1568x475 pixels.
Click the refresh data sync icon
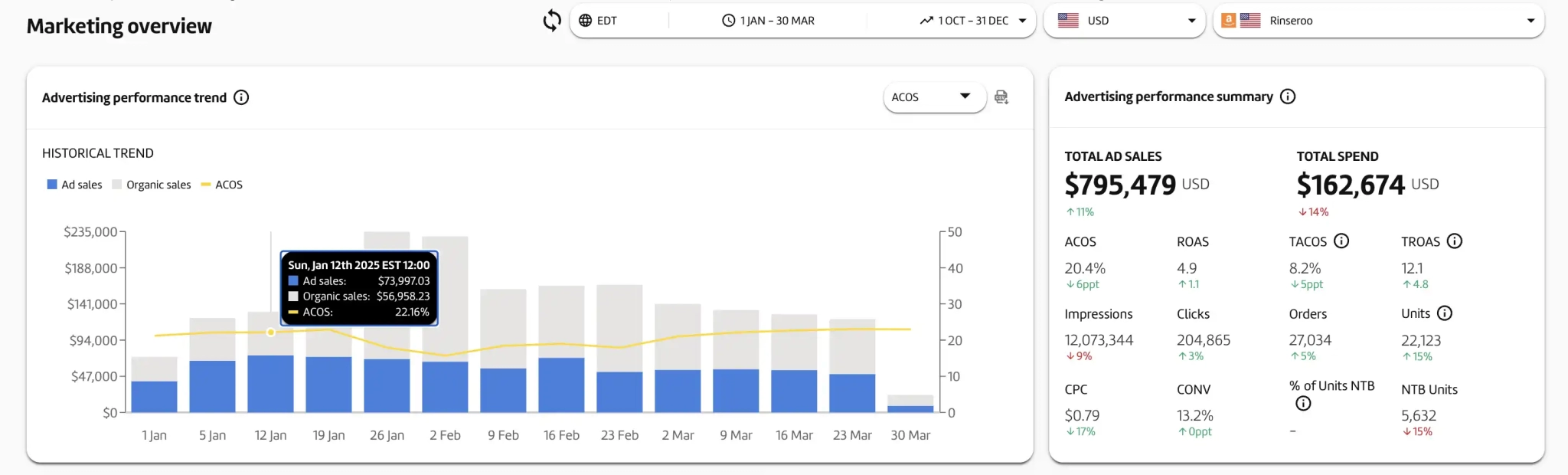(x=551, y=21)
